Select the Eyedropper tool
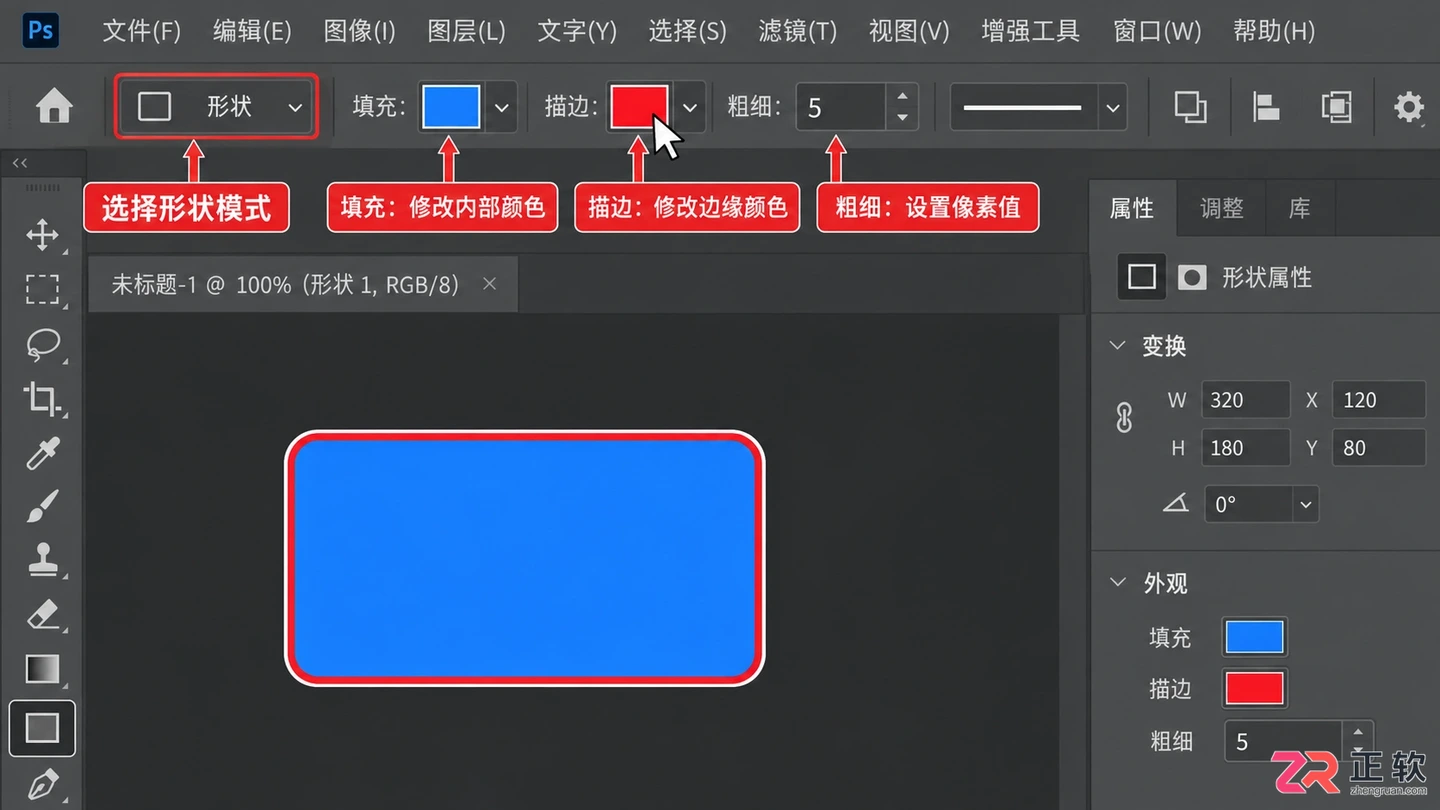 point(42,454)
